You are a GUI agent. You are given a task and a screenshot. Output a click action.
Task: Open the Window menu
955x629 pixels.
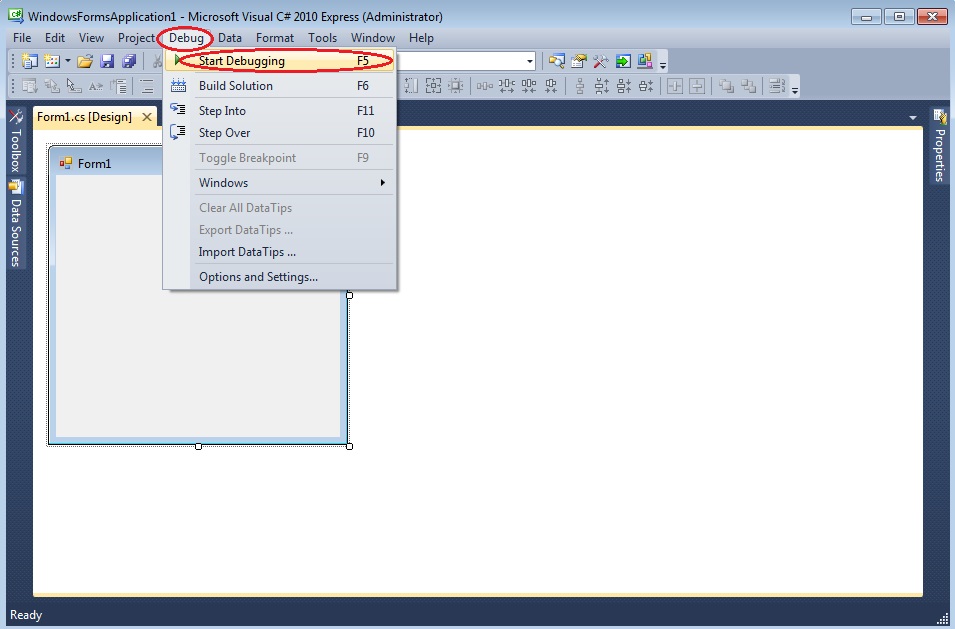pos(373,38)
